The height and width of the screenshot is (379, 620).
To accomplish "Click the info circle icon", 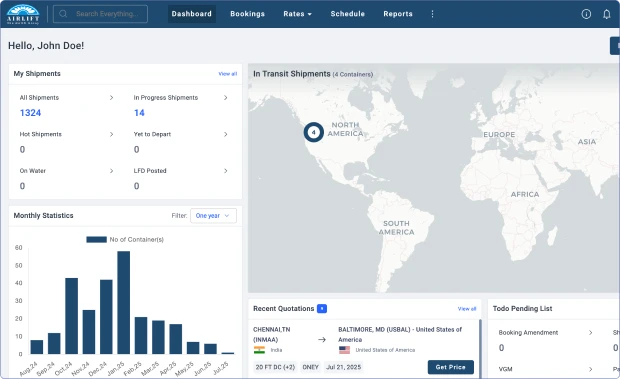I will click(586, 14).
